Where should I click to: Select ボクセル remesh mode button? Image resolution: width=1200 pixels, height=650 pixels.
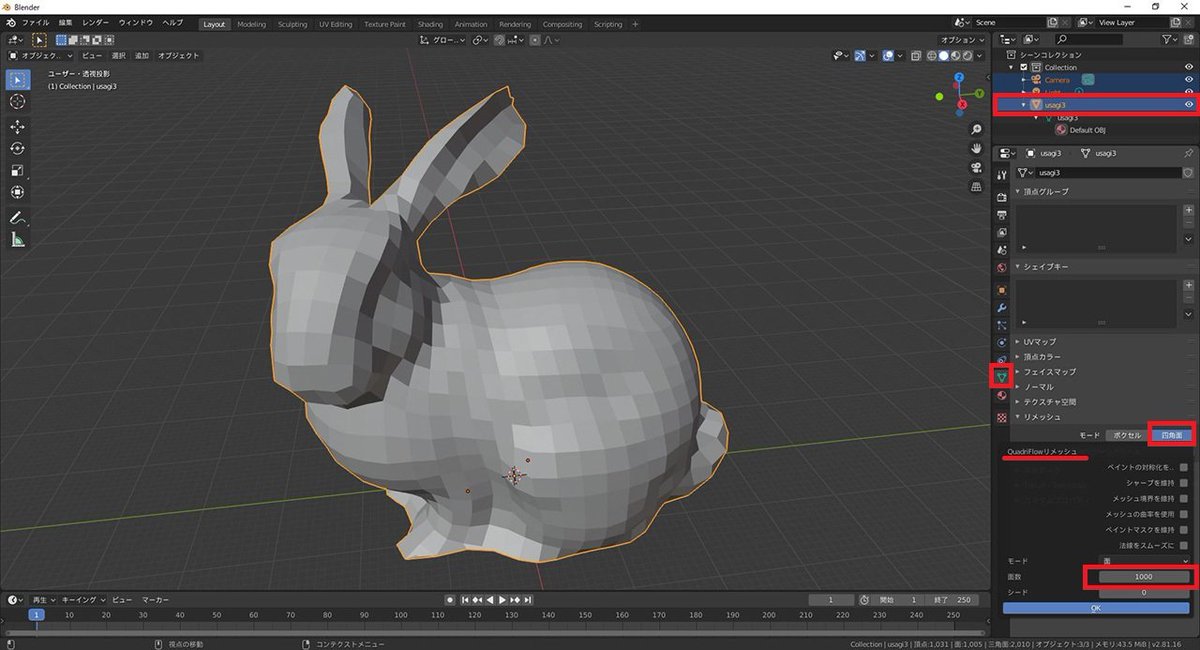1127,435
